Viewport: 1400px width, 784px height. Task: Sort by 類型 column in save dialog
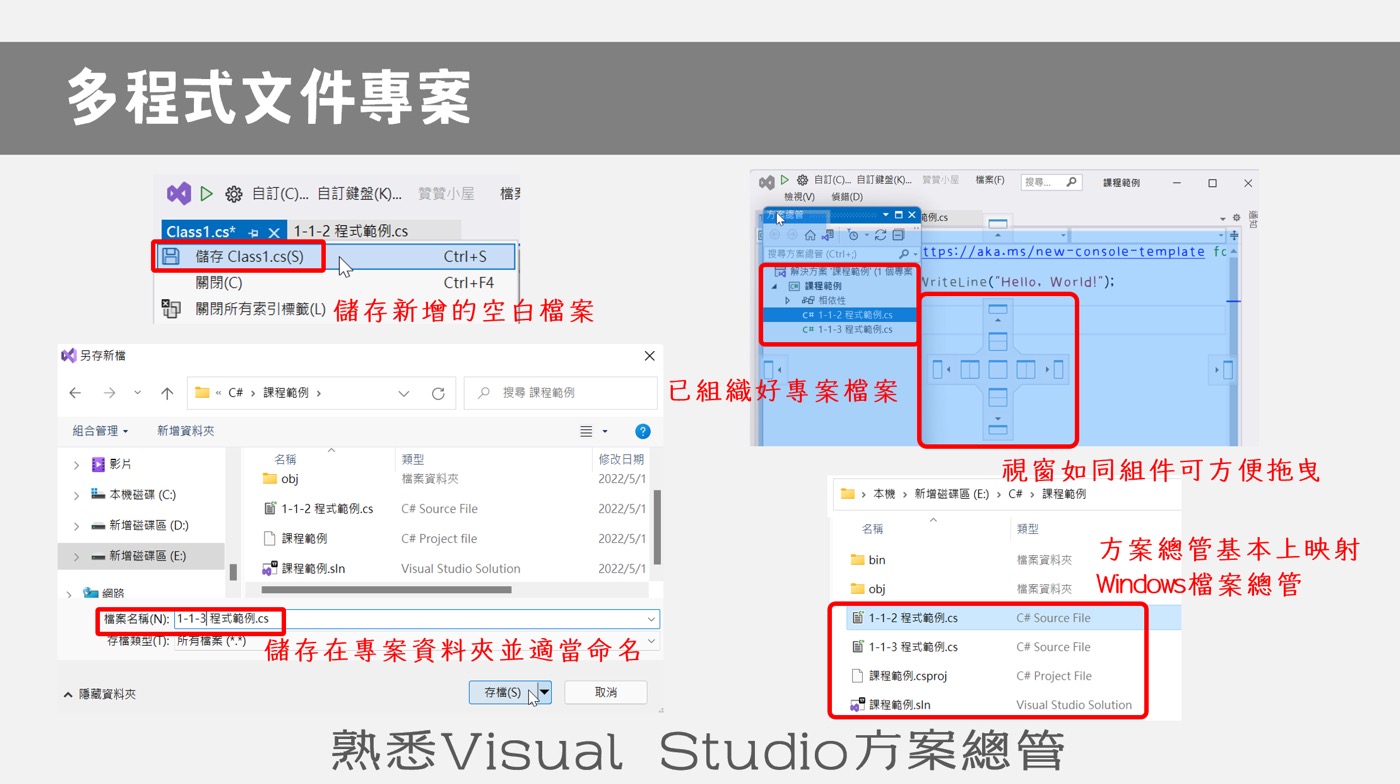pos(413,459)
